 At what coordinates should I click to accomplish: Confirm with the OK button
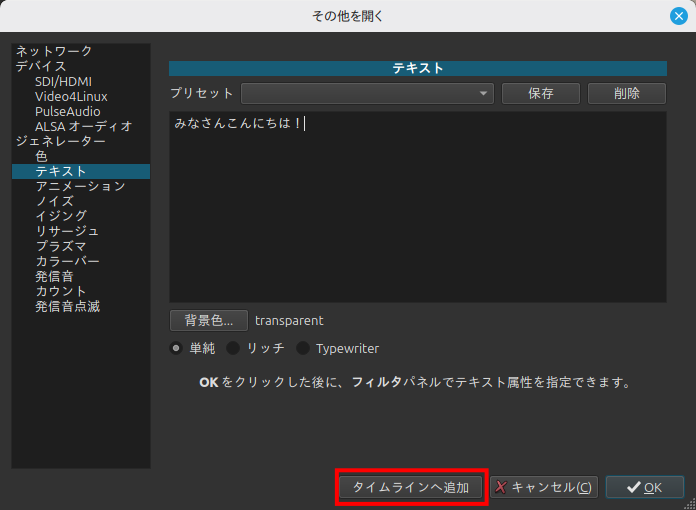[x=644, y=487]
